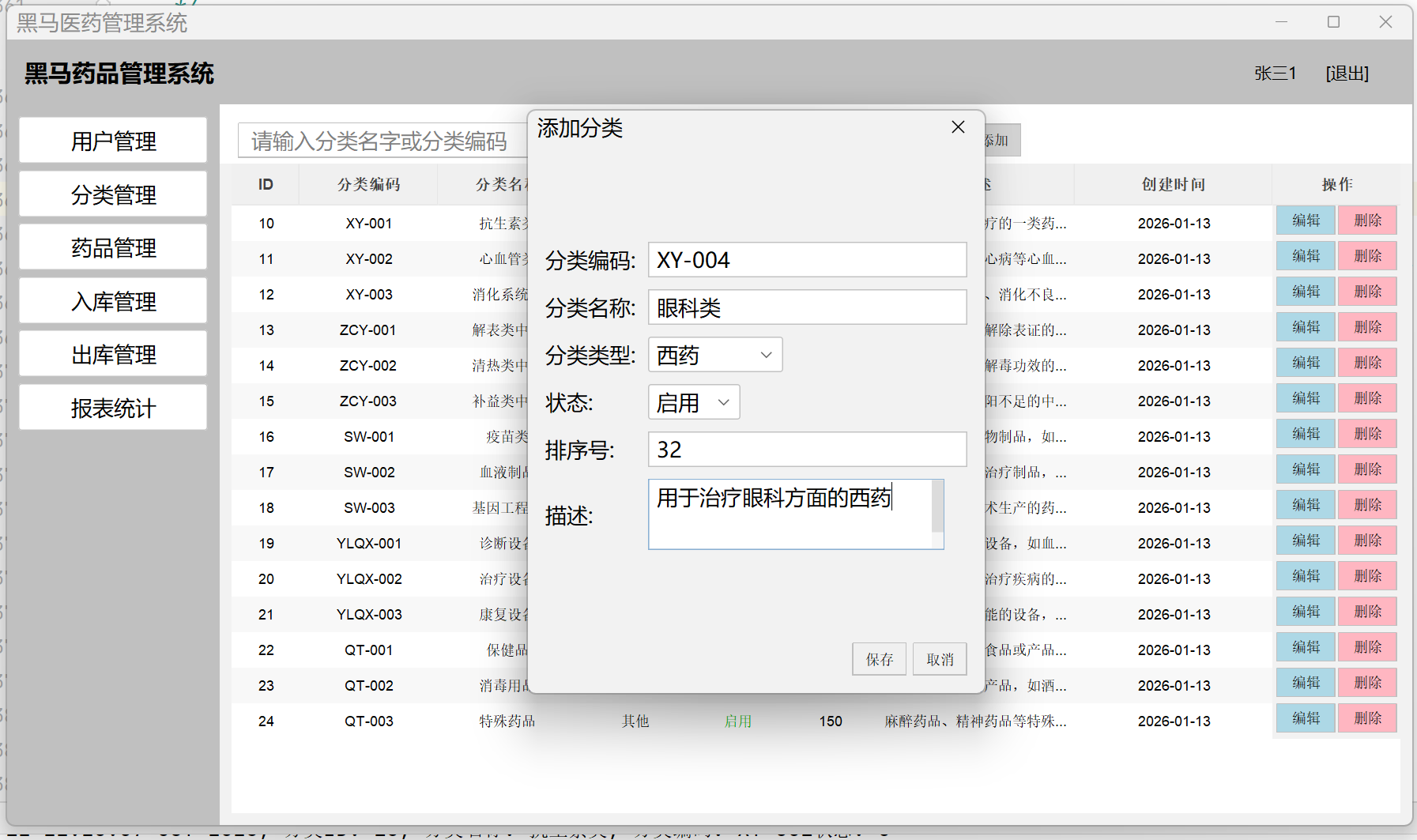1417x840 pixels.
Task: Focus the 分类名称 text field
Action: 806,307
